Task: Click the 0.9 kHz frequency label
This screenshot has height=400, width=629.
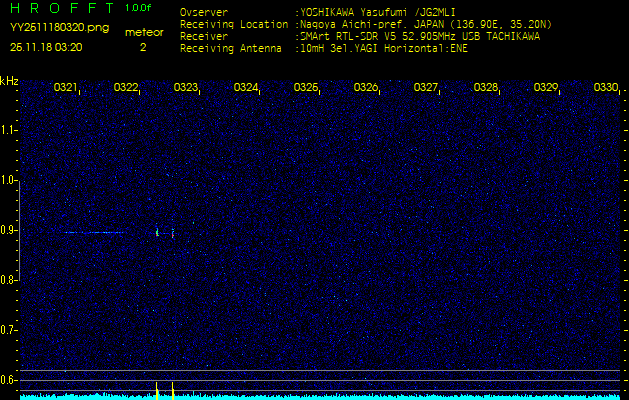Action: [x=9, y=230]
